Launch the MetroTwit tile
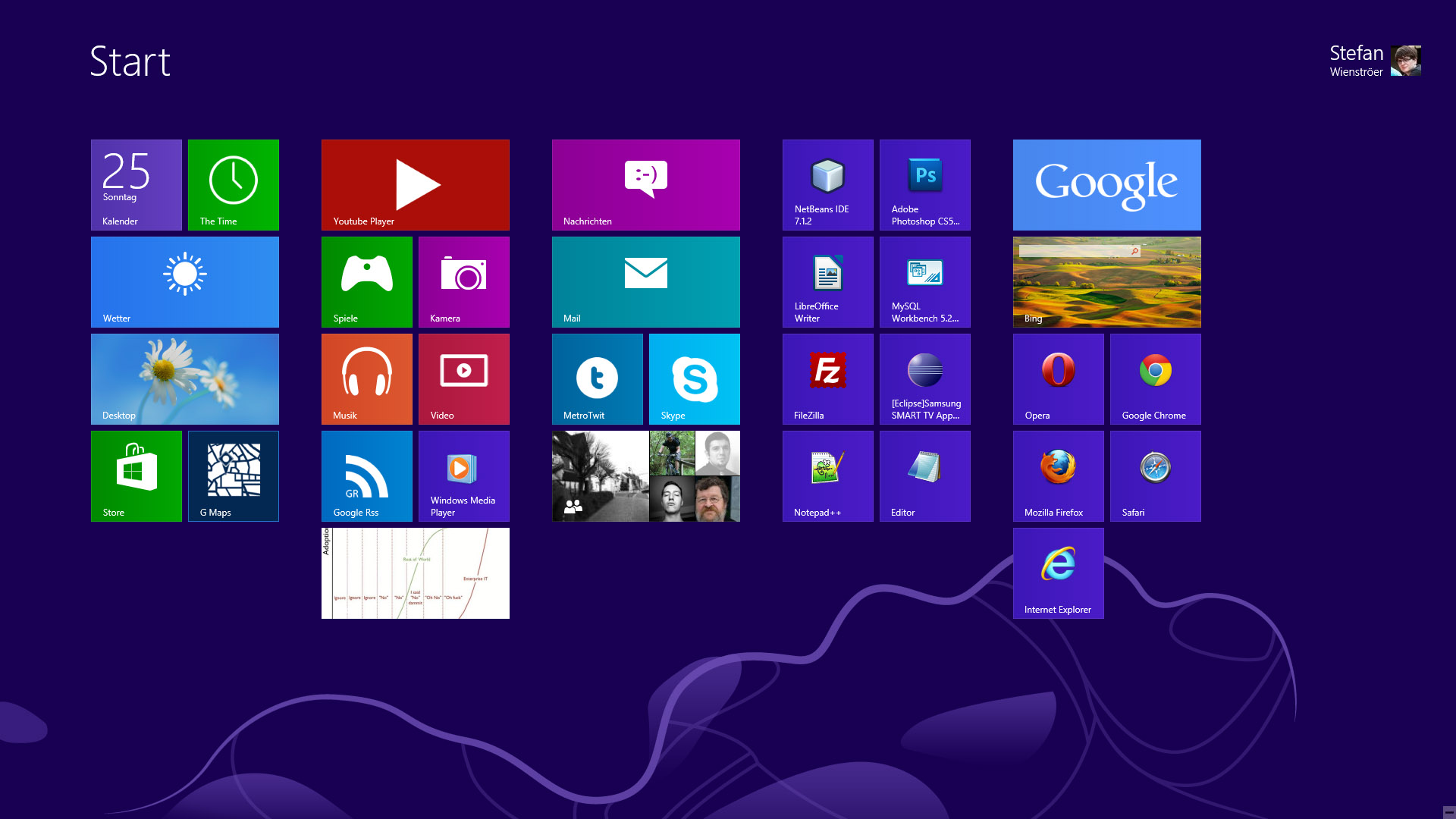The width and height of the screenshot is (1456, 819). point(598,379)
